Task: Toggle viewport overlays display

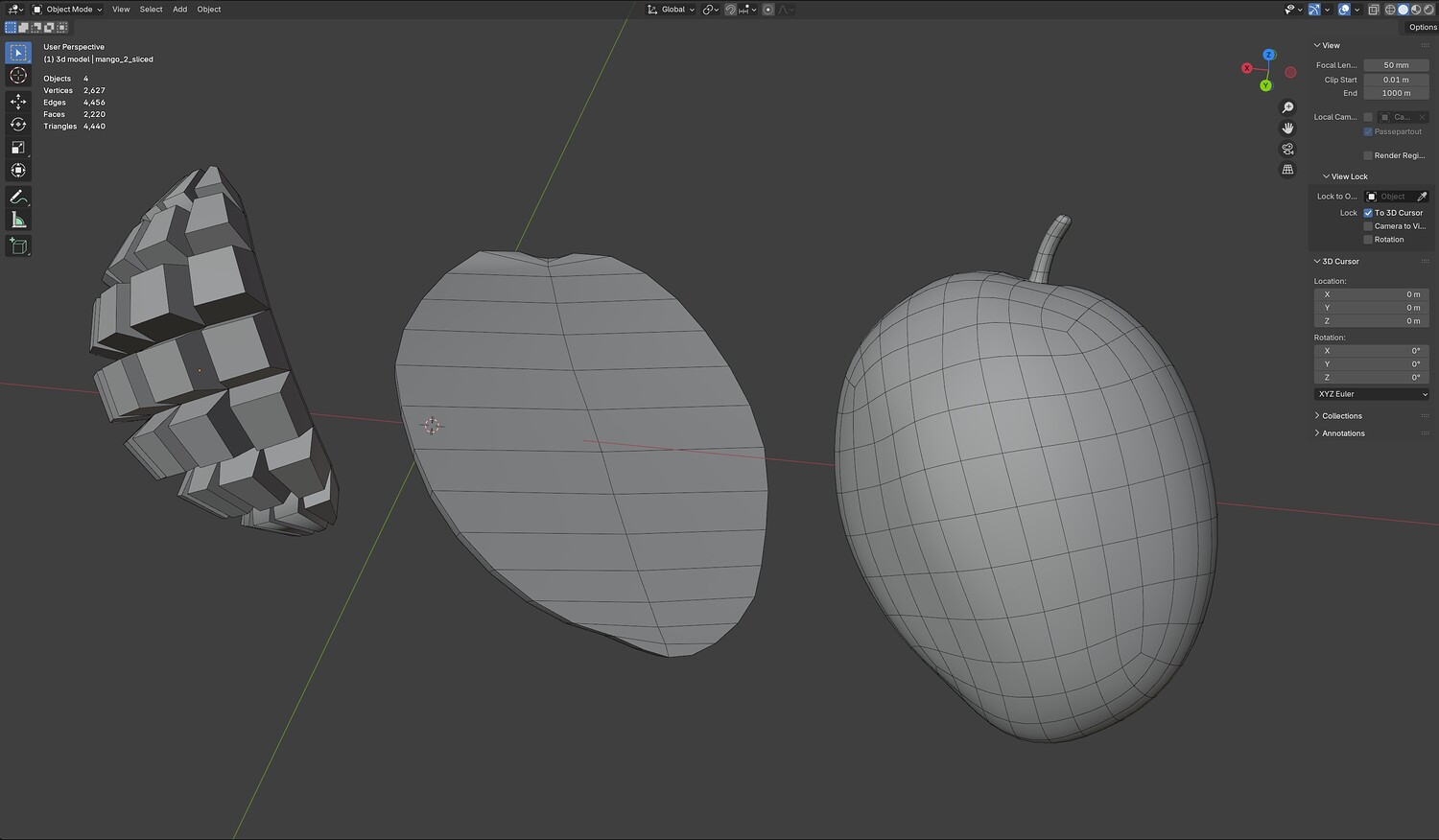Action: (1344, 10)
